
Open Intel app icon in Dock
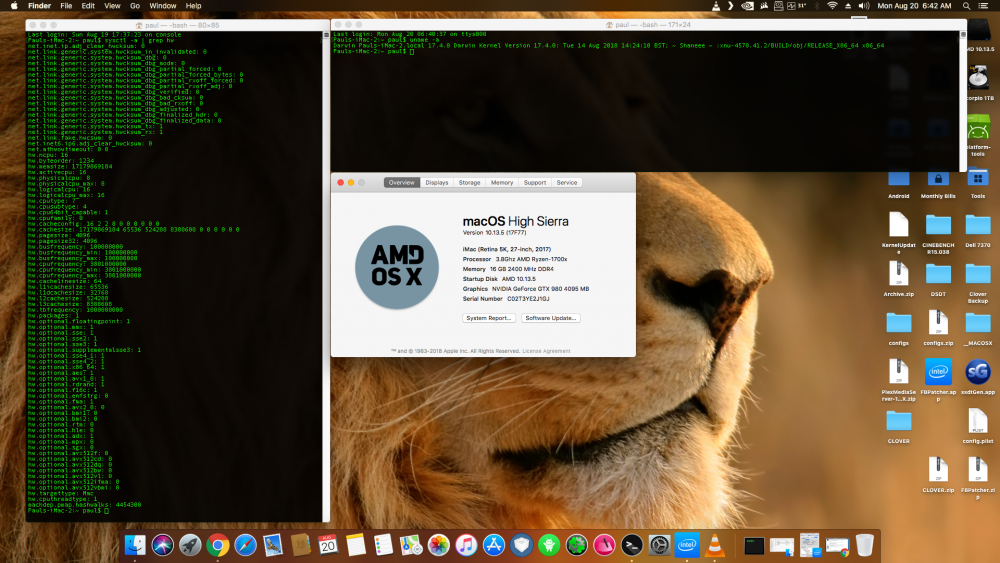[x=687, y=545]
